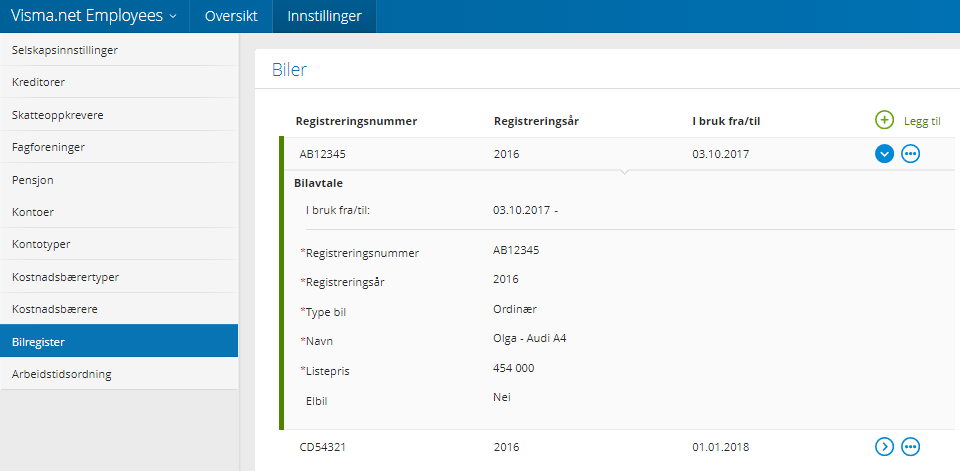Click the Registreringsnummer column header
960x471 pixels.
click(x=356, y=121)
